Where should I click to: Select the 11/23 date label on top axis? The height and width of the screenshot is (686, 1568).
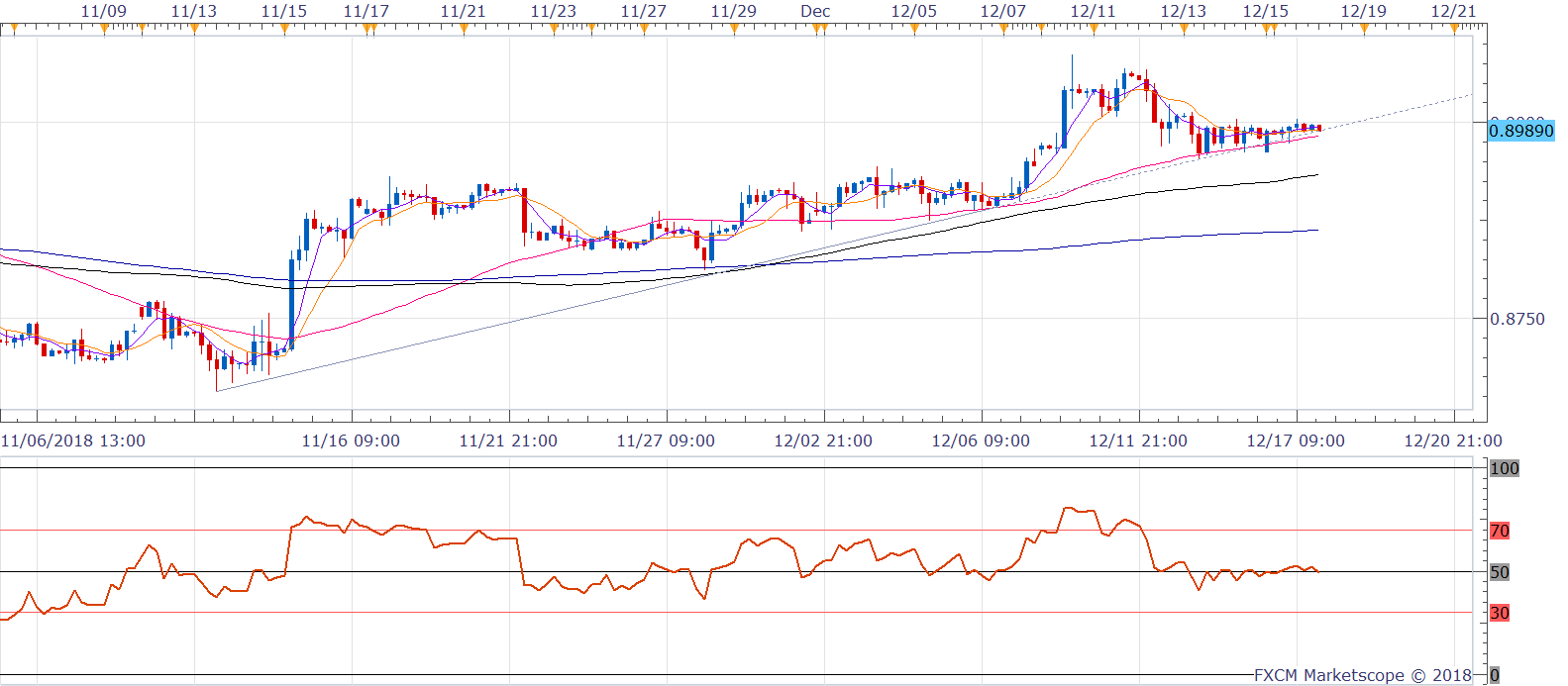click(554, 11)
